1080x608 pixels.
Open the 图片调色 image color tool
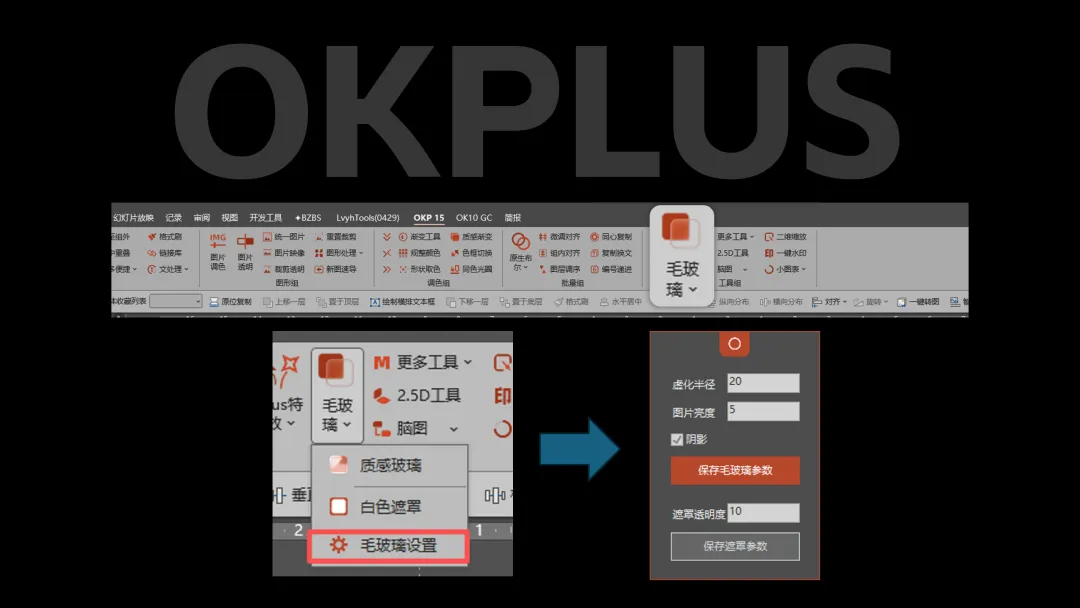218,251
